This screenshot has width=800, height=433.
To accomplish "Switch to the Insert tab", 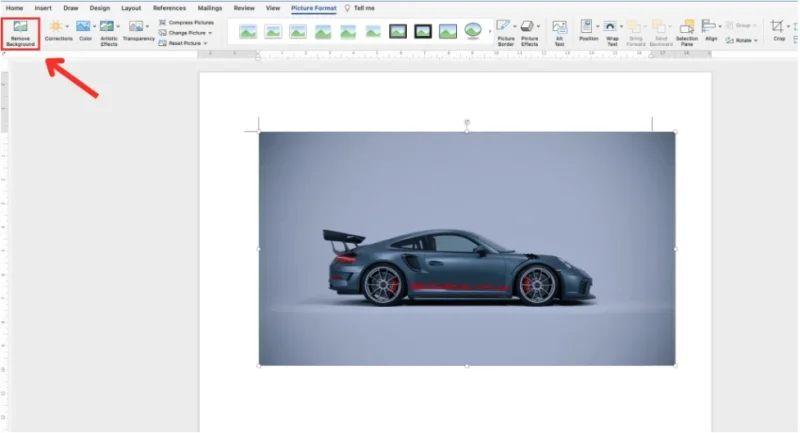I will click(43, 8).
